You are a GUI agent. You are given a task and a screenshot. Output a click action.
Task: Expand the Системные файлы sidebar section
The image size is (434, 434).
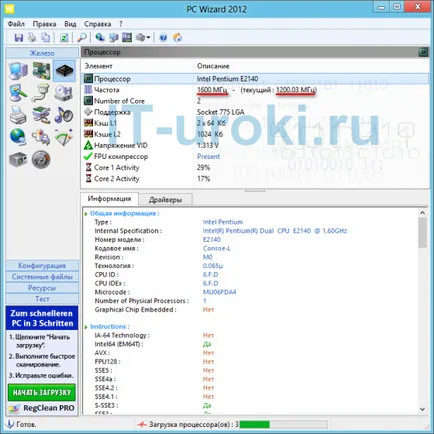click(42, 277)
